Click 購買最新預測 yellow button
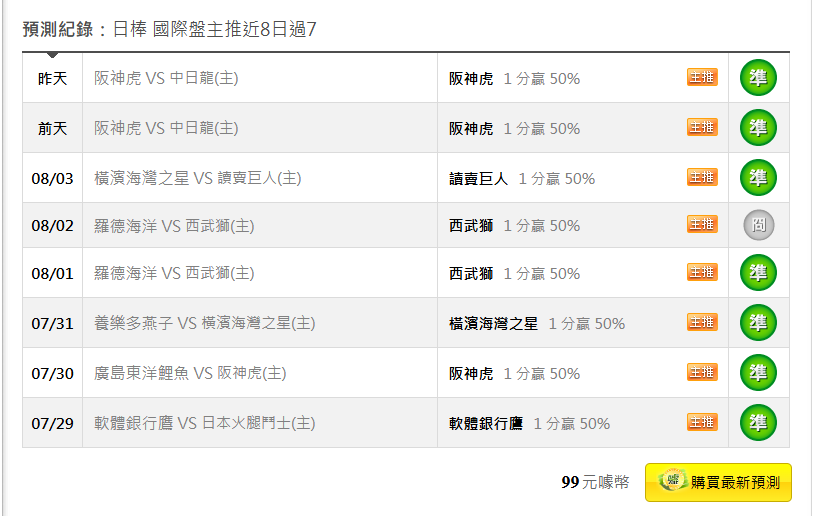The image size is (814, 516). point(718,482)
